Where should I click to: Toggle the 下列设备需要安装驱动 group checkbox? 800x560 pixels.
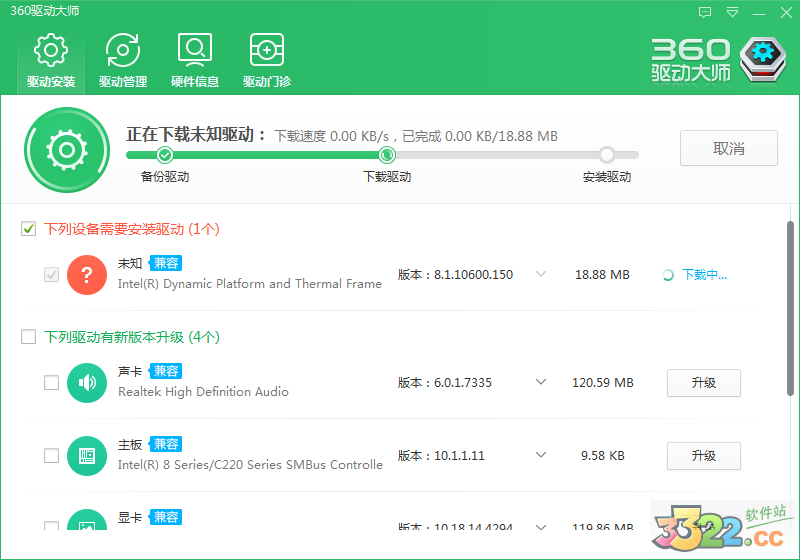coord(29,229)
